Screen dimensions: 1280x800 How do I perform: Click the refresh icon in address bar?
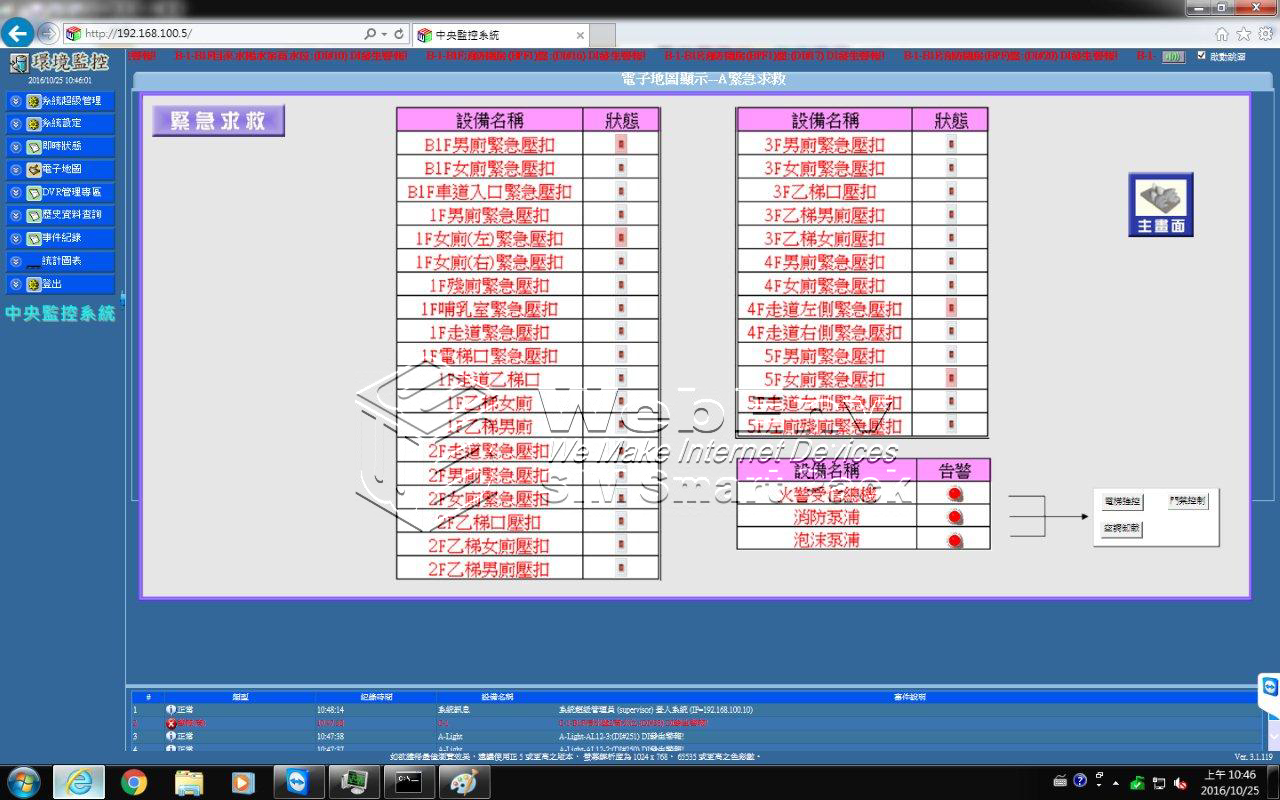tap(399, 34)
